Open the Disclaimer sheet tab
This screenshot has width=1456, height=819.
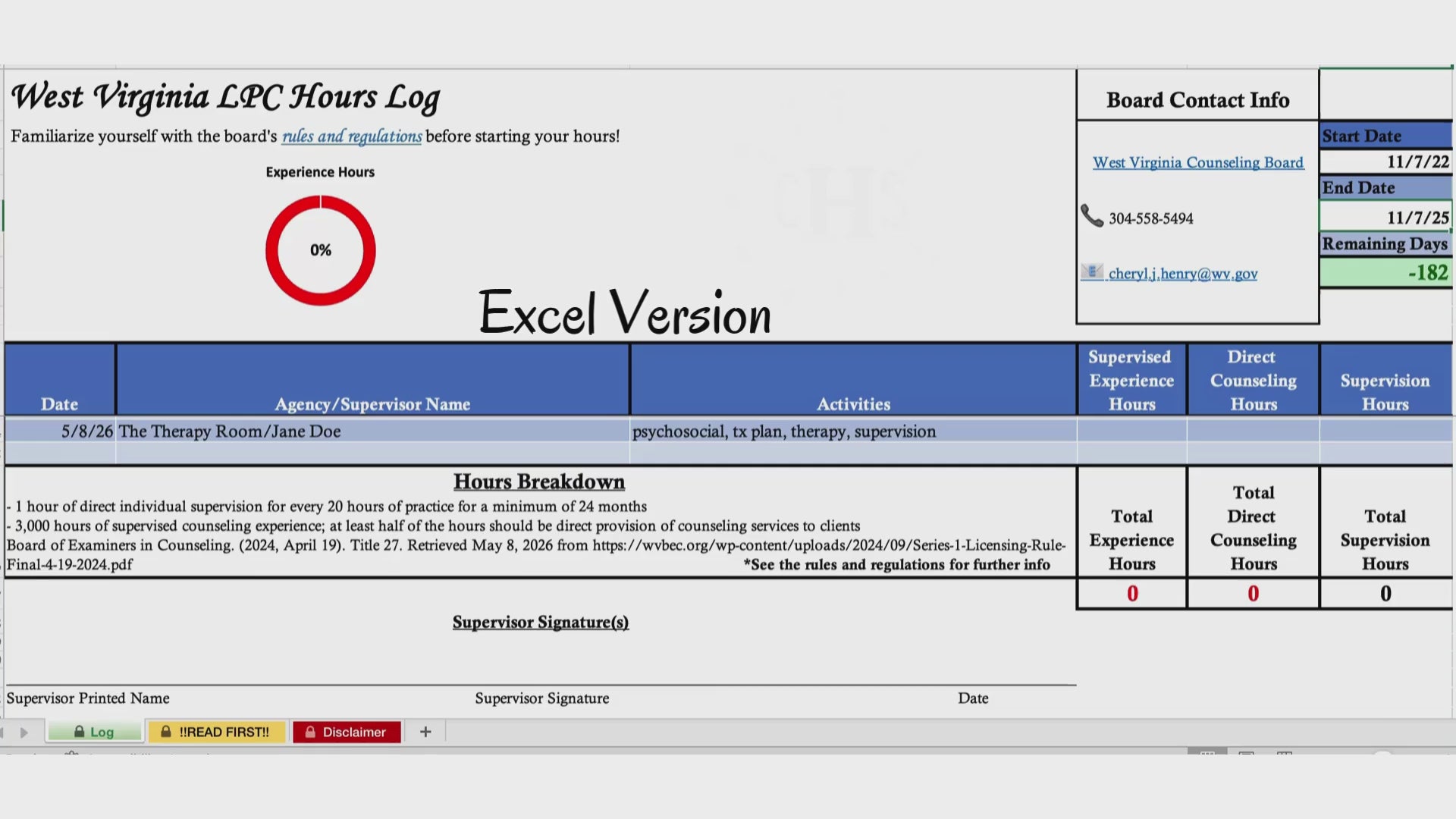(x=347, y=732)
